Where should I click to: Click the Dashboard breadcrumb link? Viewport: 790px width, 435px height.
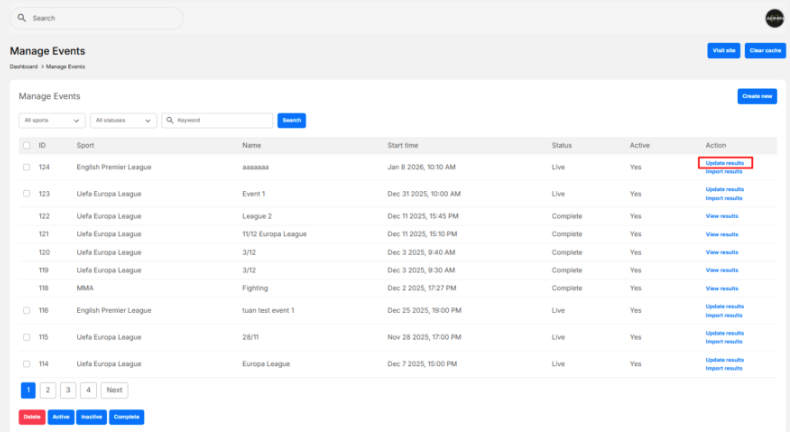(23, 66)
